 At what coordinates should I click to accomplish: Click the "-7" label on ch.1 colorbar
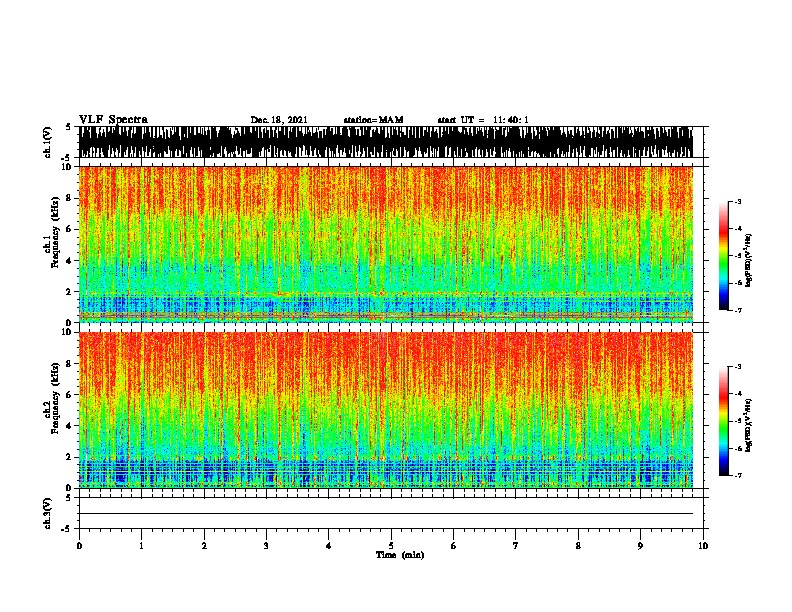738,310
